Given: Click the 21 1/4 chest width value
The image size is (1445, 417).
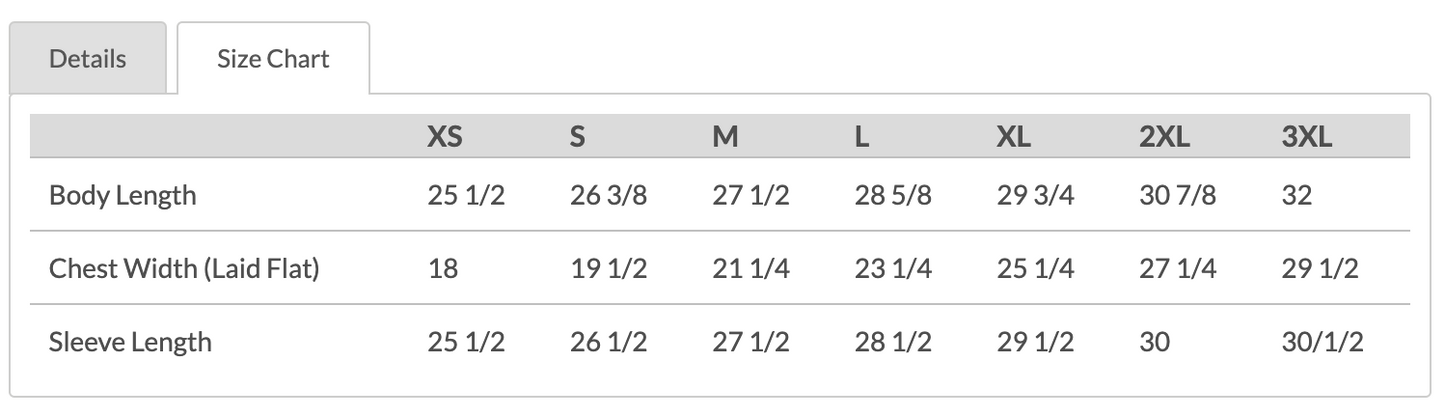Looking at the screenshot, I should pyautogui.click(x=750, y=268).
